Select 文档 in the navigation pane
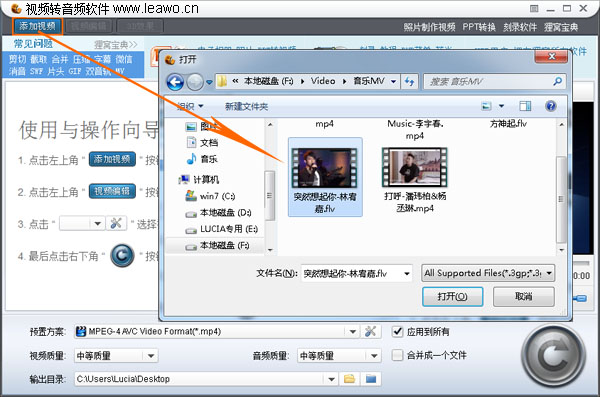600x397 pixels. click(x=202, y=143)
